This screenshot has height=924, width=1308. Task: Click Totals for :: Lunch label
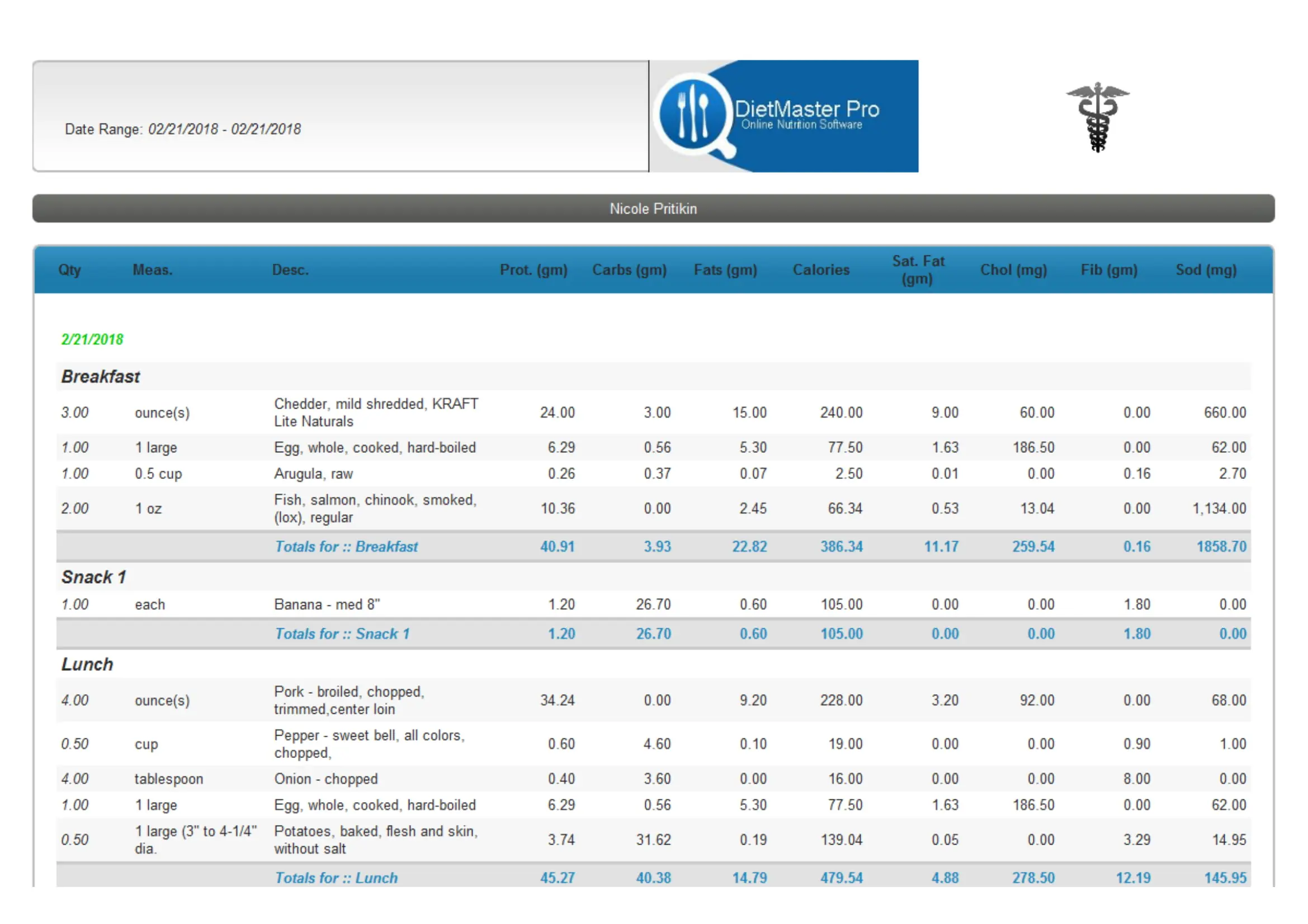click(x=336, y=878)
